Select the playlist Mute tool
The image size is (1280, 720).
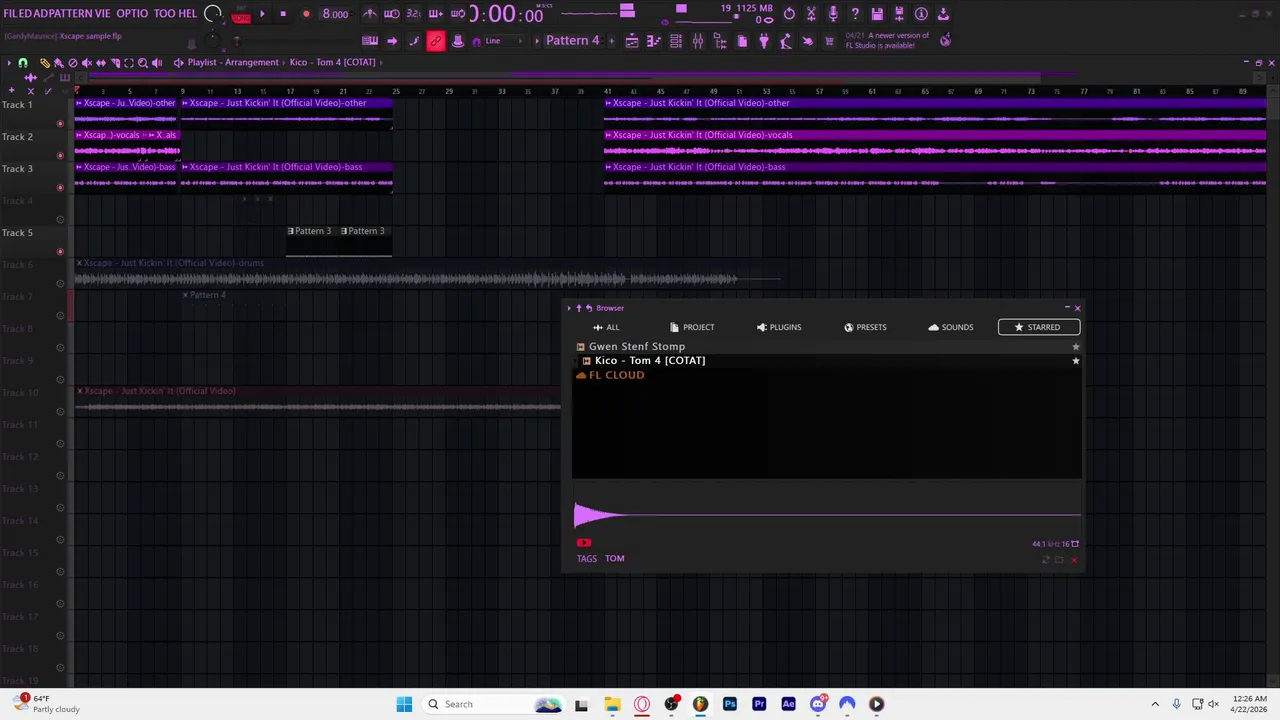(x=86, y=63)
